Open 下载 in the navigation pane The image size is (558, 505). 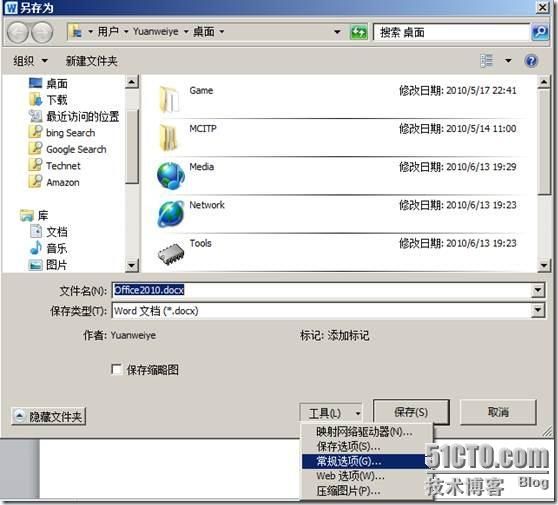[x=57, y=100]
